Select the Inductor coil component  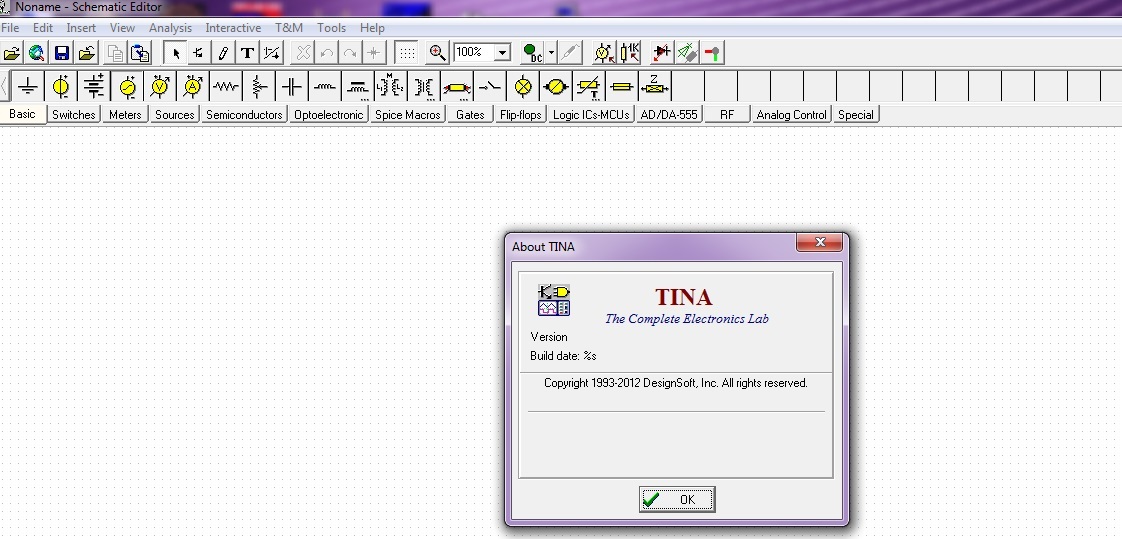click(324, 87)
